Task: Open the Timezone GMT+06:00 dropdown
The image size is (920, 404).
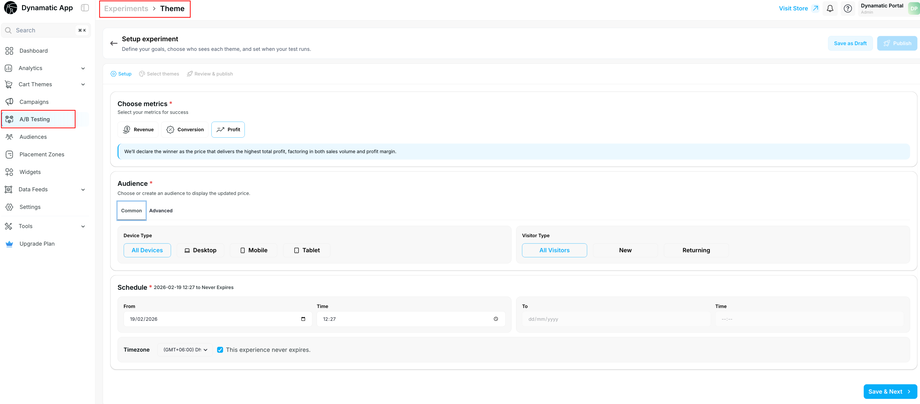Action: (x=186, y=350)
